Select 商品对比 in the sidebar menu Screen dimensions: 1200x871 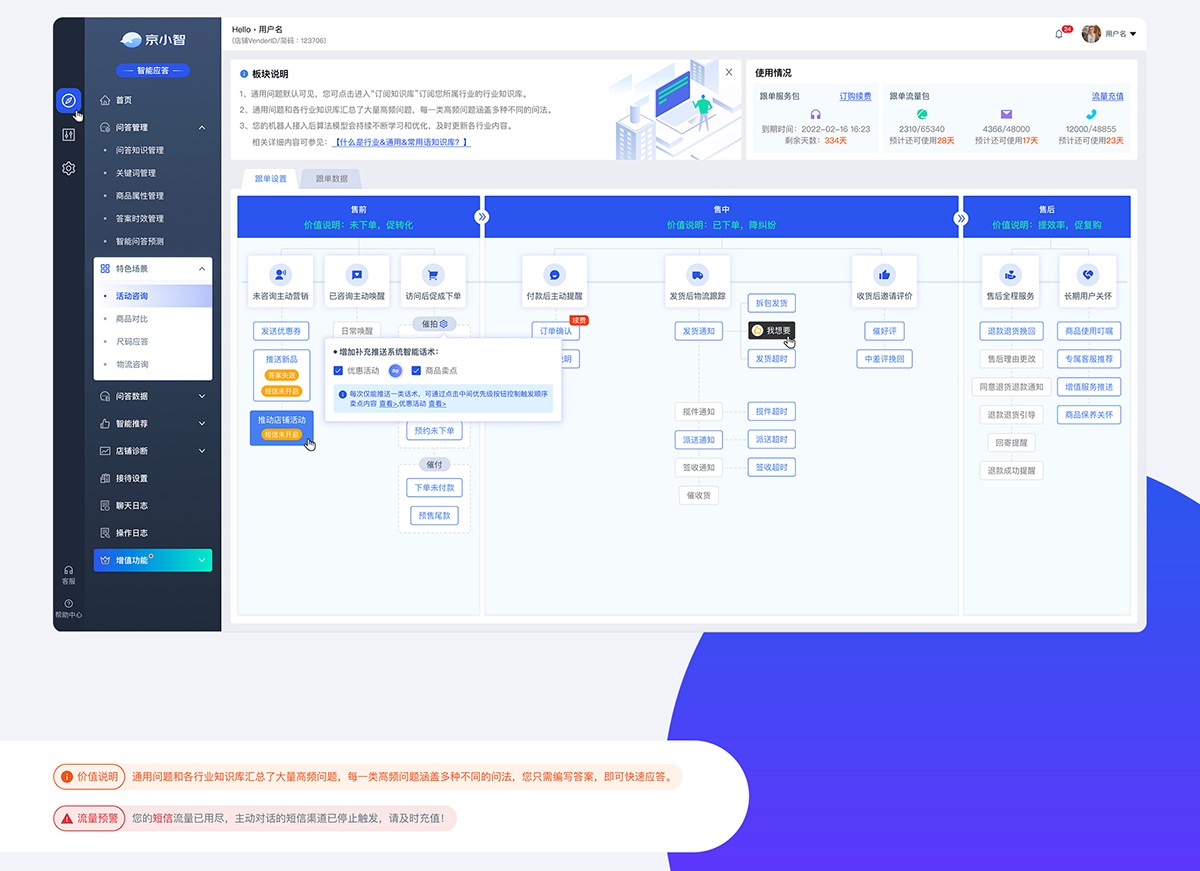132,319
